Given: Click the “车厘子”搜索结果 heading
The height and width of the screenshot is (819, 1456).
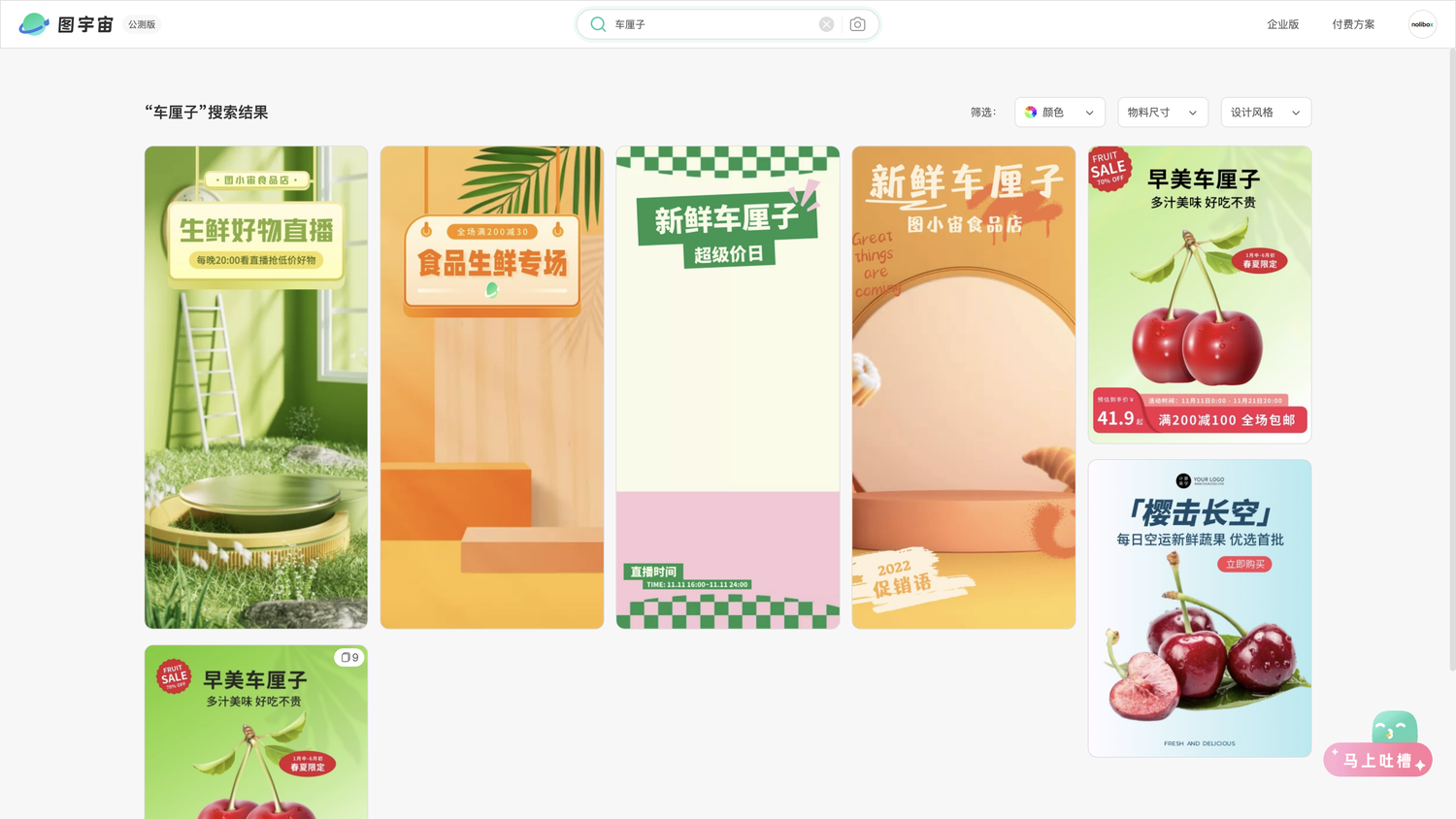Looking at the screenshot, I should pyautogui.click(x=207, y=113).
